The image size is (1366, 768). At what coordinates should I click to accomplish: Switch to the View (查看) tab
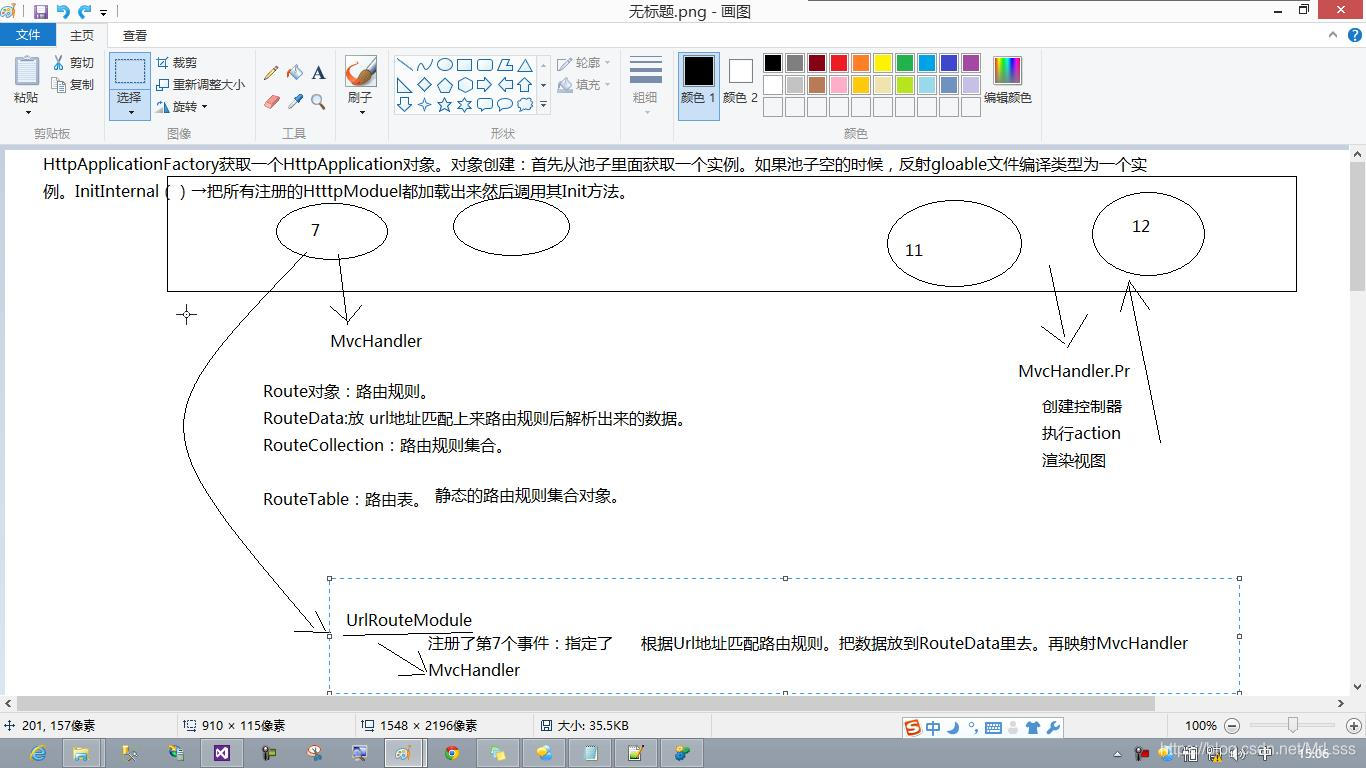[135, 35]
